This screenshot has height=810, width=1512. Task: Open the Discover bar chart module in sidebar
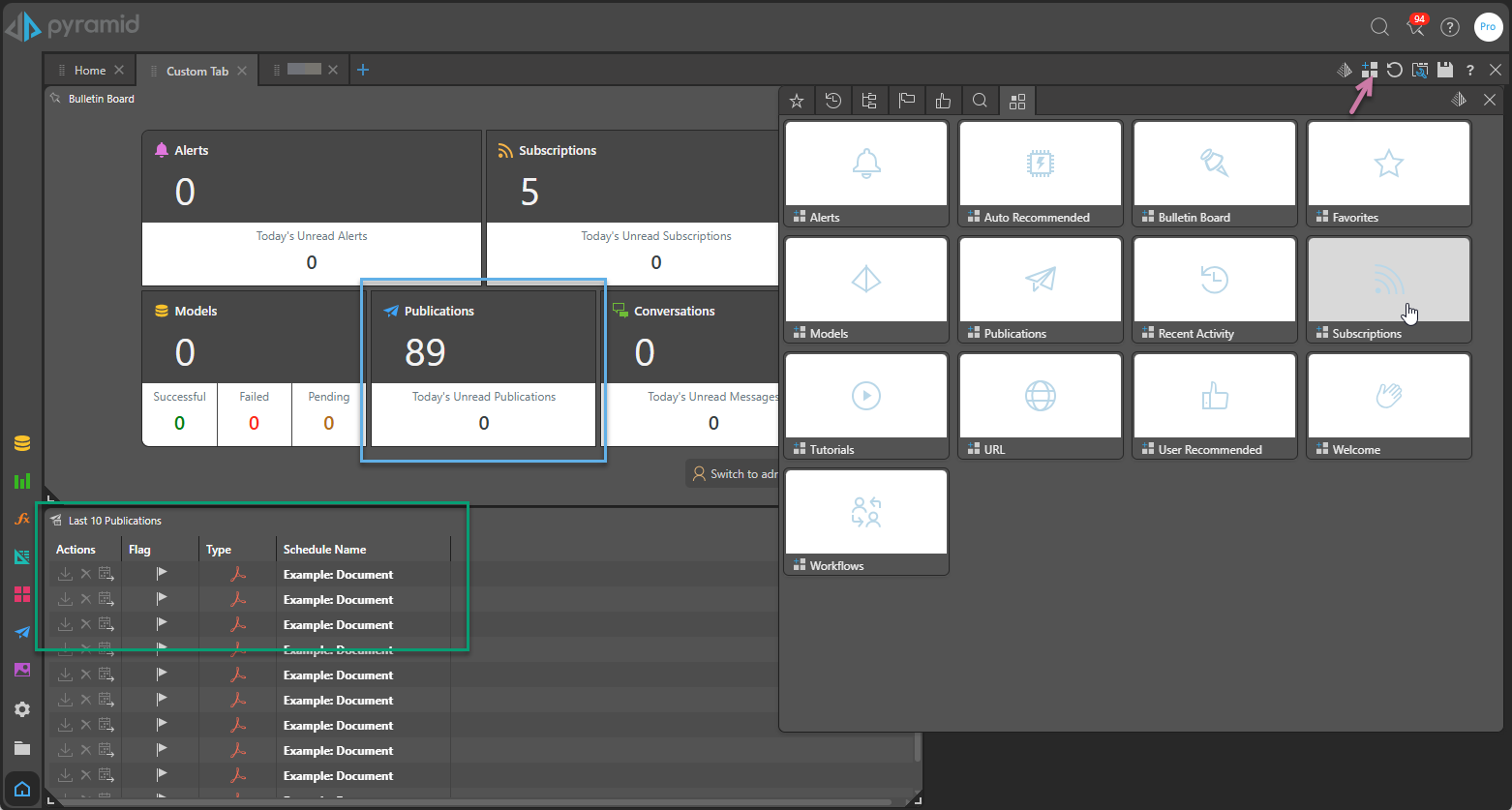point(22,481)
